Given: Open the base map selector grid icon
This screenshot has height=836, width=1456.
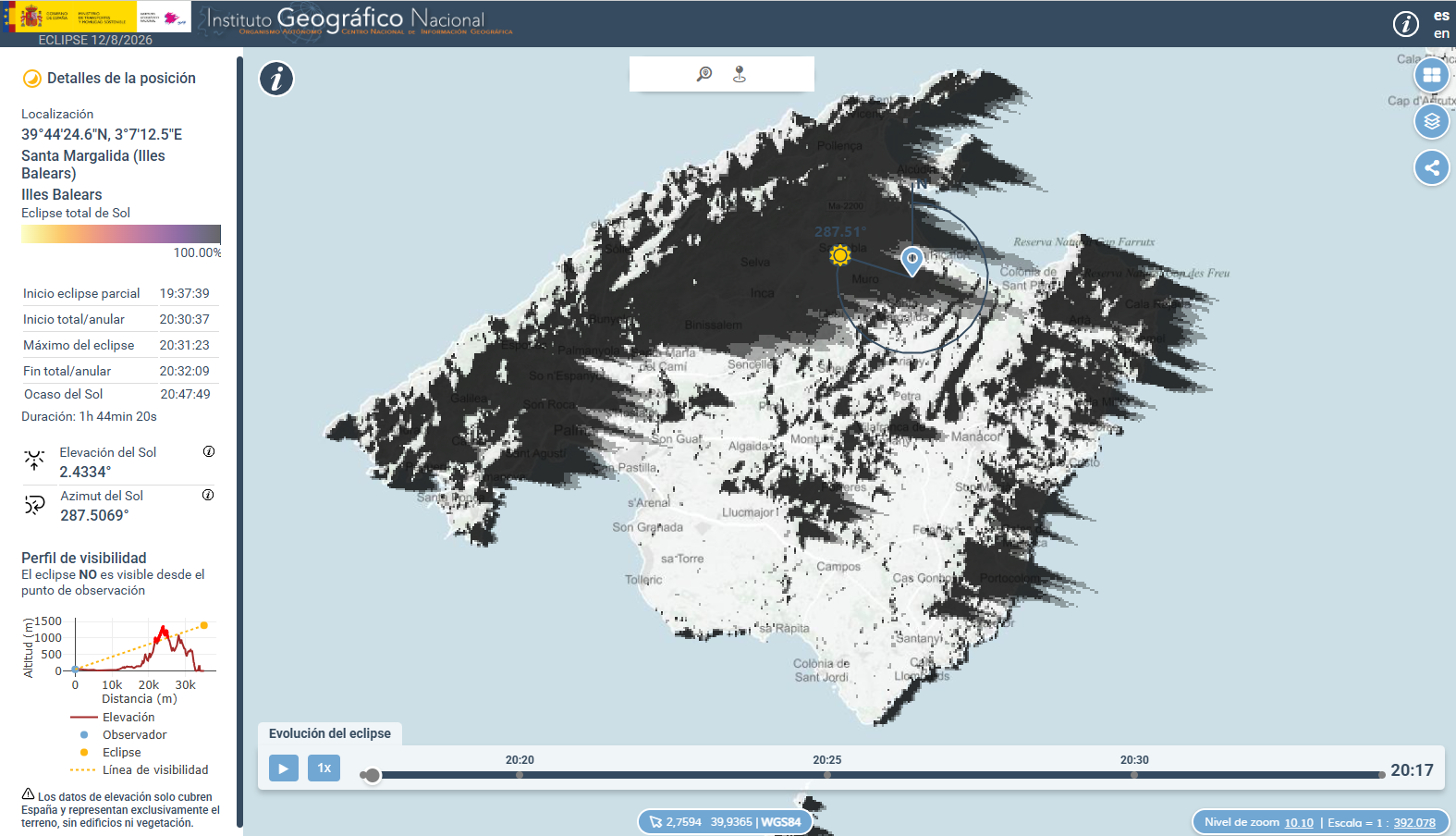Looking at the screenshot, I should click(1431, 75).
